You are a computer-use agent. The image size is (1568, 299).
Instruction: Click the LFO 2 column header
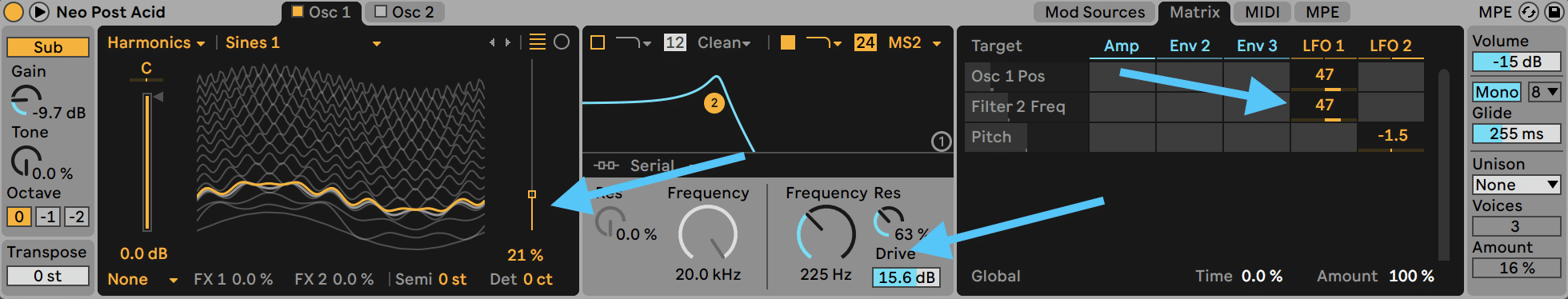click(x=1390, y=46)
